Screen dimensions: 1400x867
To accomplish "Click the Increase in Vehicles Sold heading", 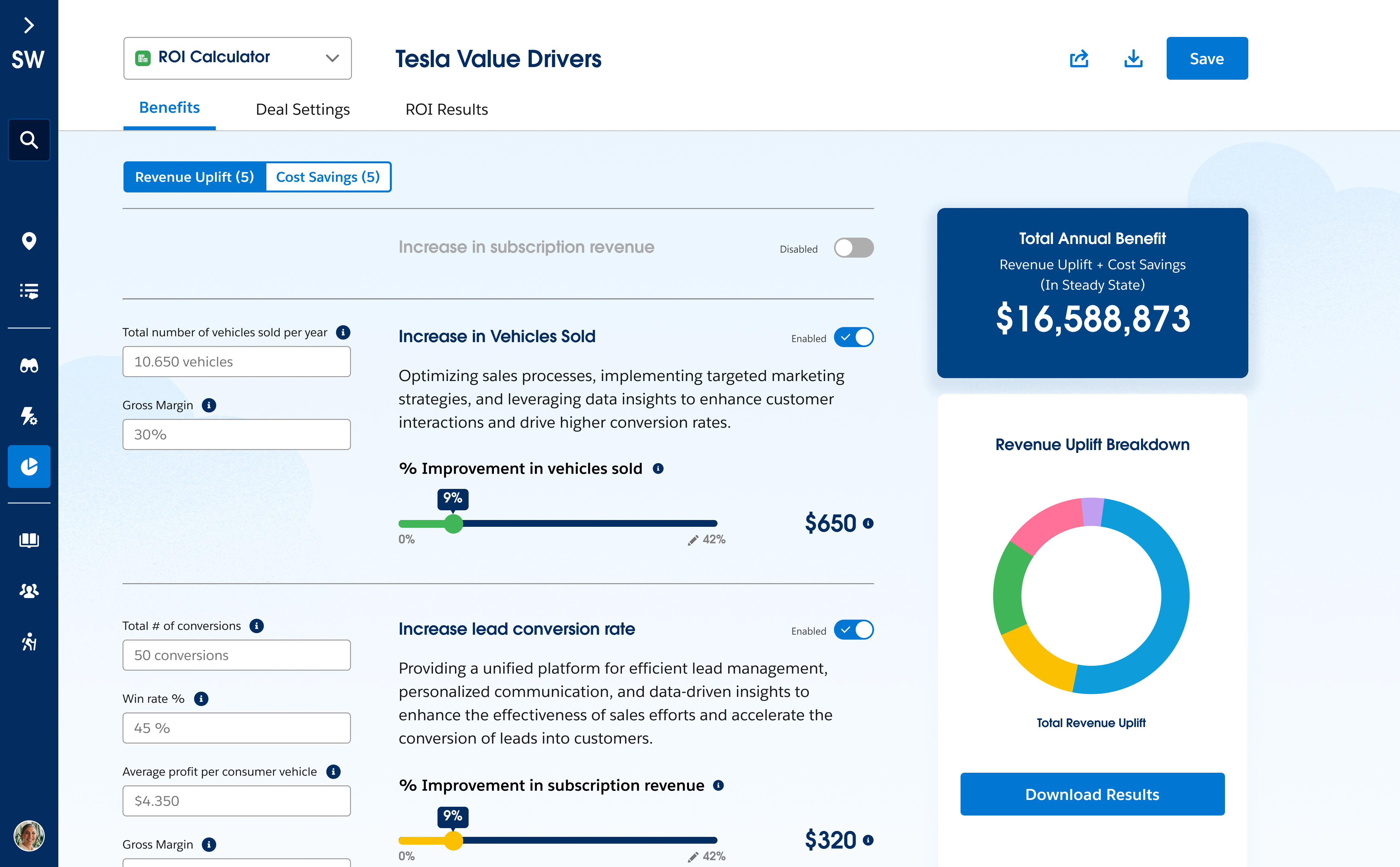I will 497,336.
